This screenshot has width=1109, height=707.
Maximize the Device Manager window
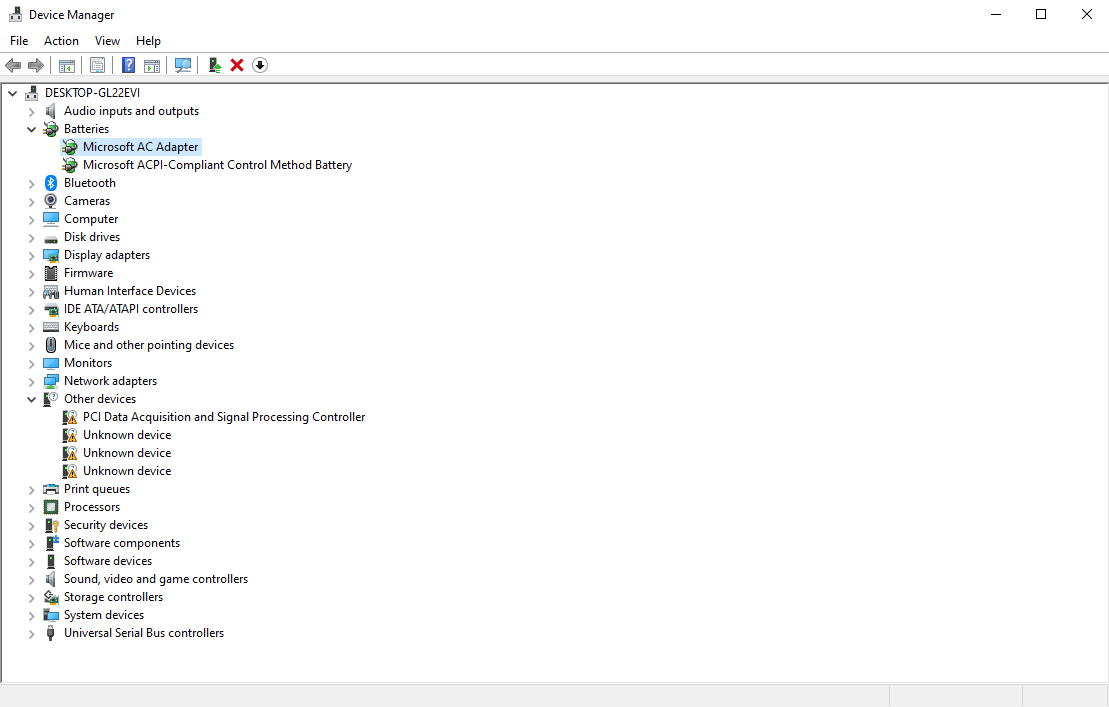1041,14
